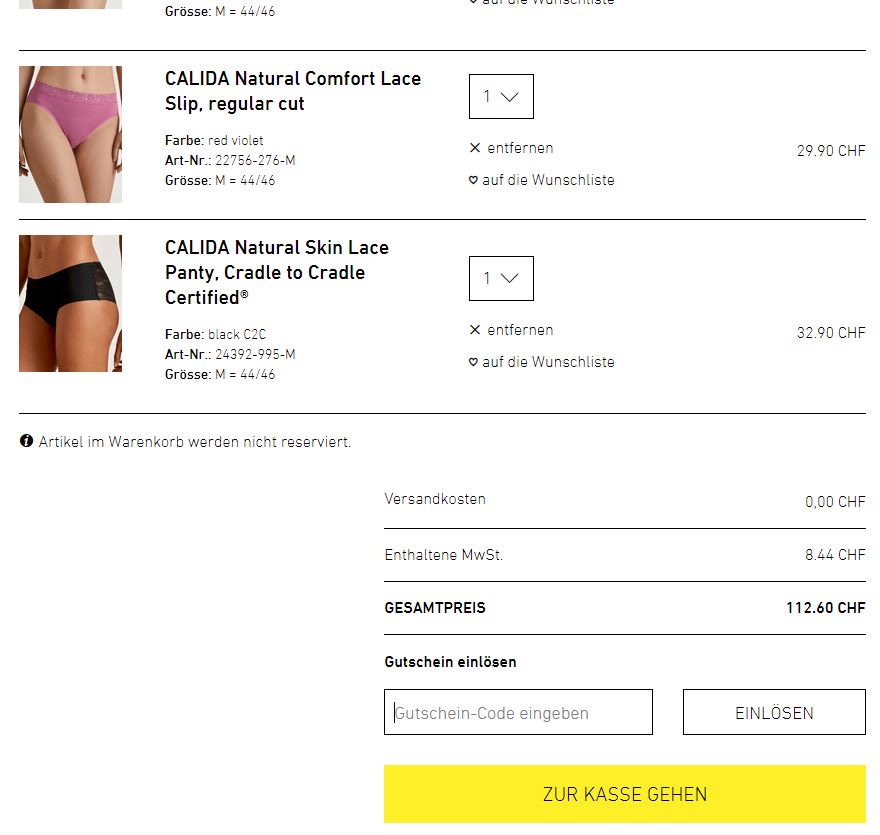The height and width of the screenshot is (835, 880).
Task: Click the EINLÖSEN voucher button
Action: click(774, 712)
